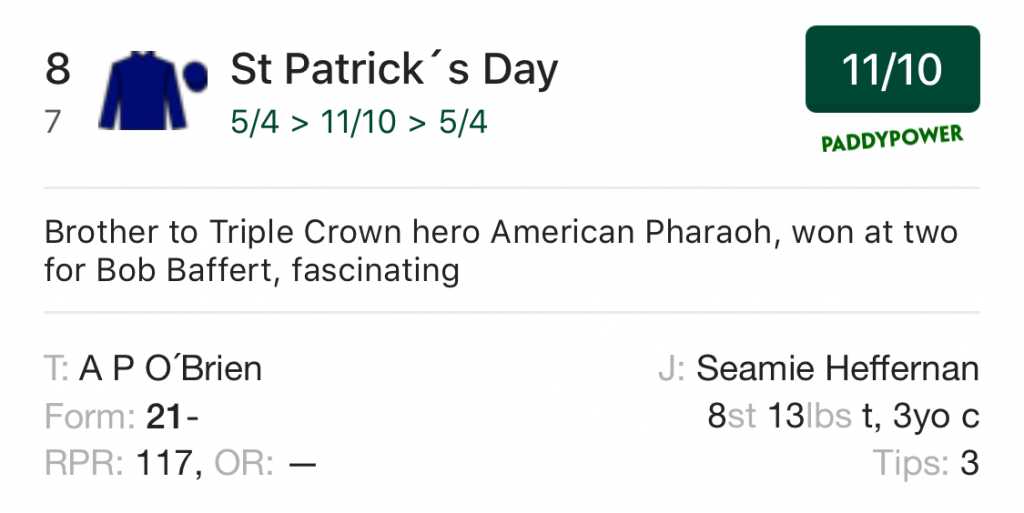Click the OR dash value
The height and width of the screenshot is (513, 1024).
pos(302,463)
